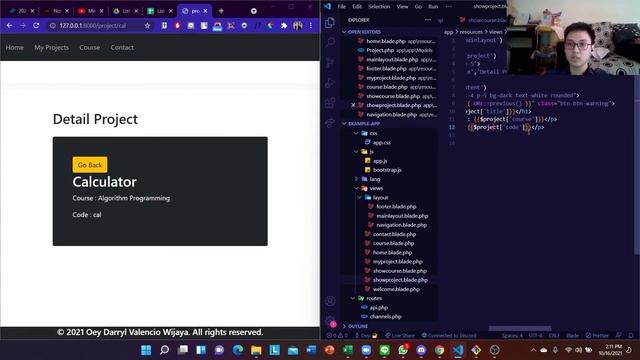Screen dimensions: 640x360
Task: Open the Course nav link
Action: 90,47
